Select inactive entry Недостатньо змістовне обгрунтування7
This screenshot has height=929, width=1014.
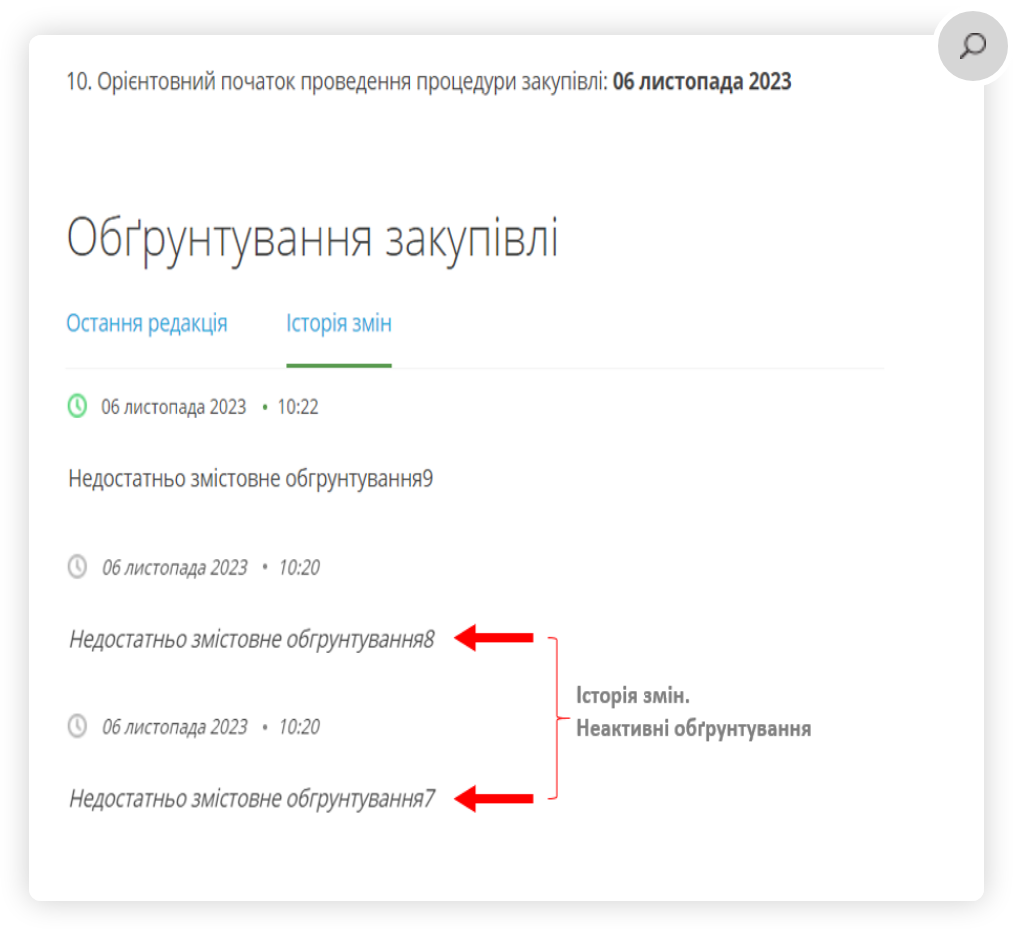(x=251, y=799)
